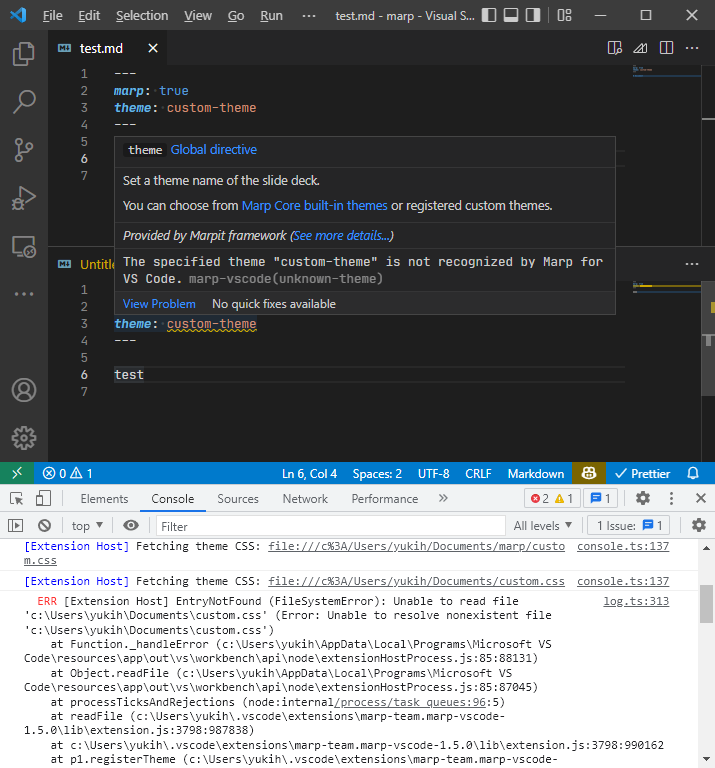
Task: Close the DevTools panel
Action: pos(701,499)
